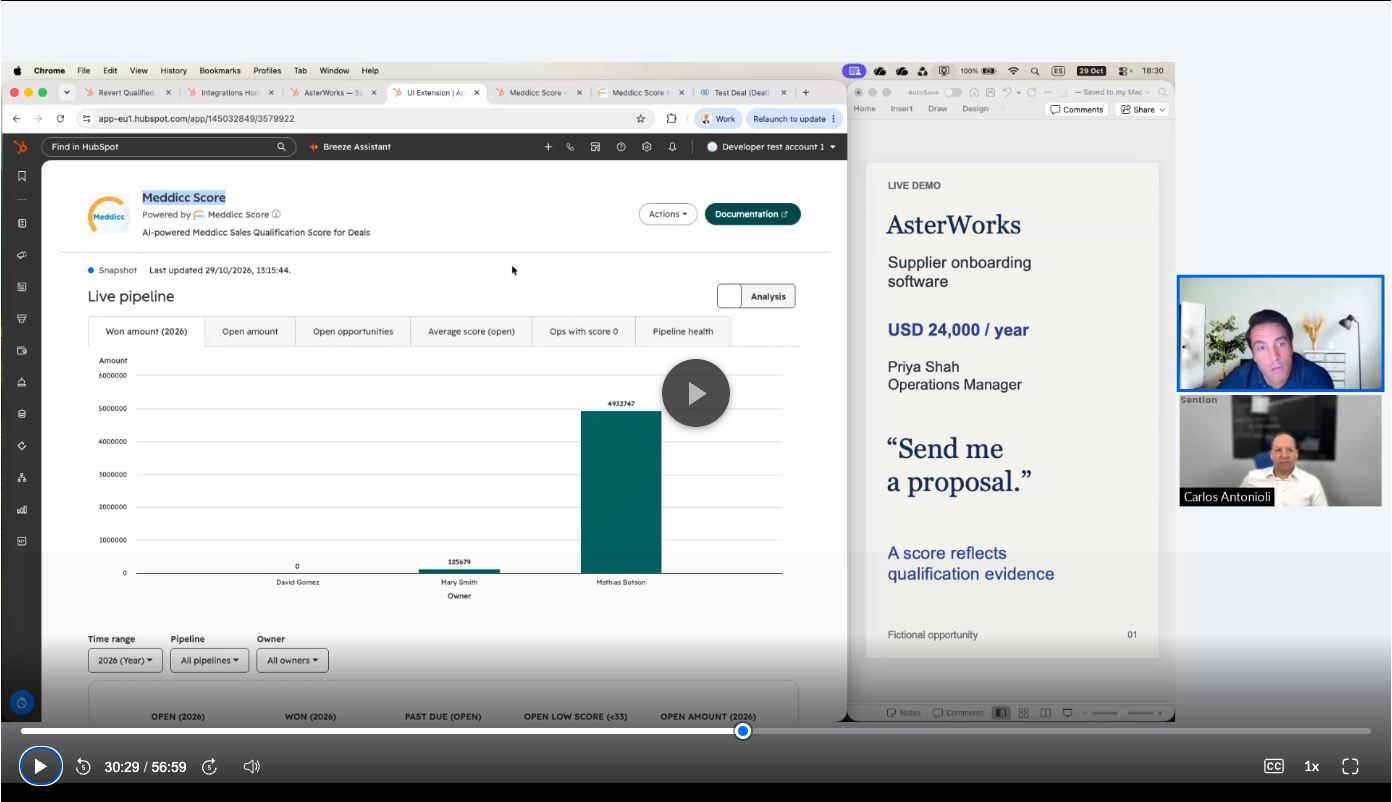The image size is (1392, 802).
Task: Open the All pipelines dropdown
Action: pyautogui.click(x=210, y=660)
